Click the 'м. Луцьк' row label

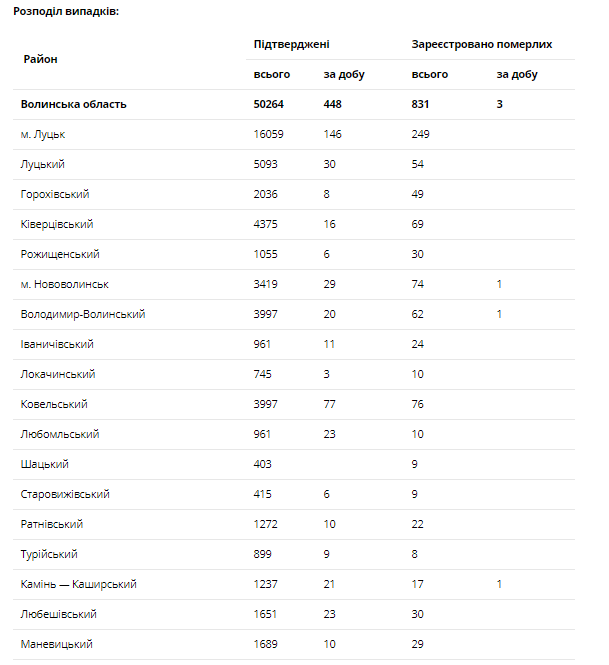(x=43, y=134)
